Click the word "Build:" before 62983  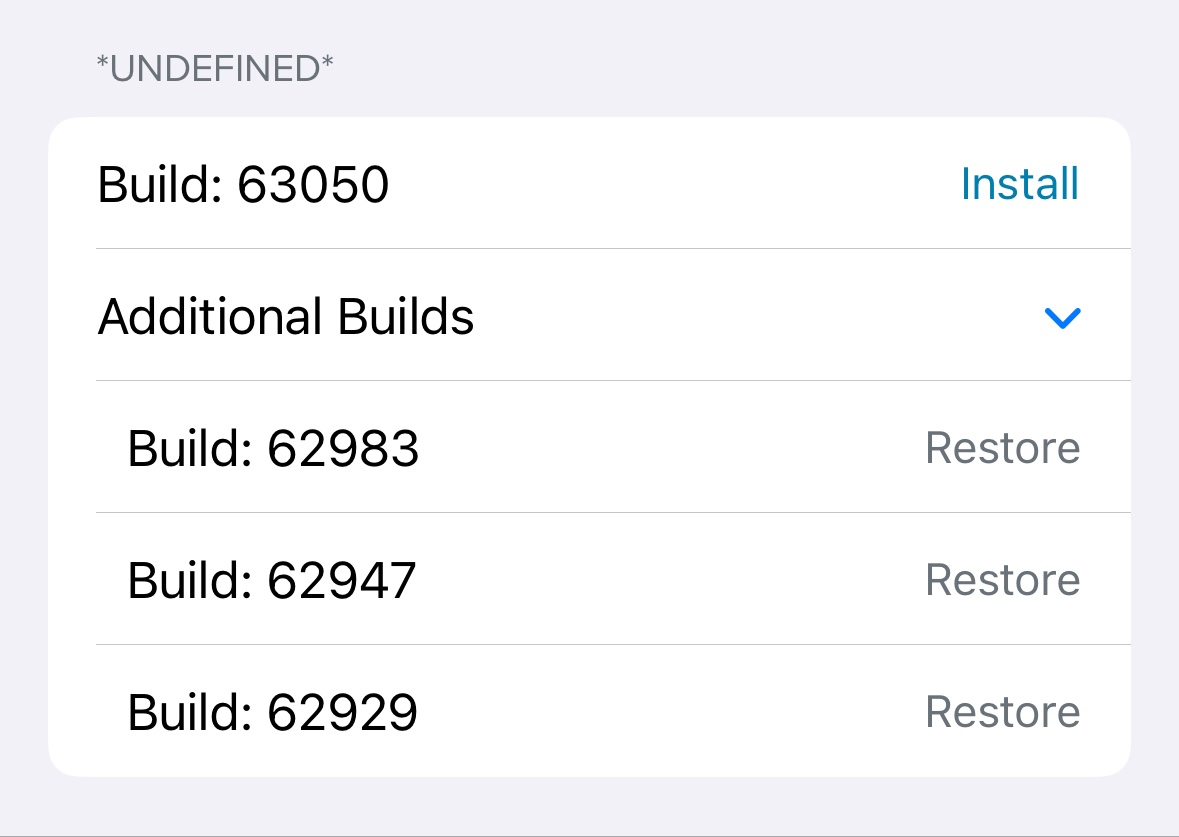[x=190, y=449]
